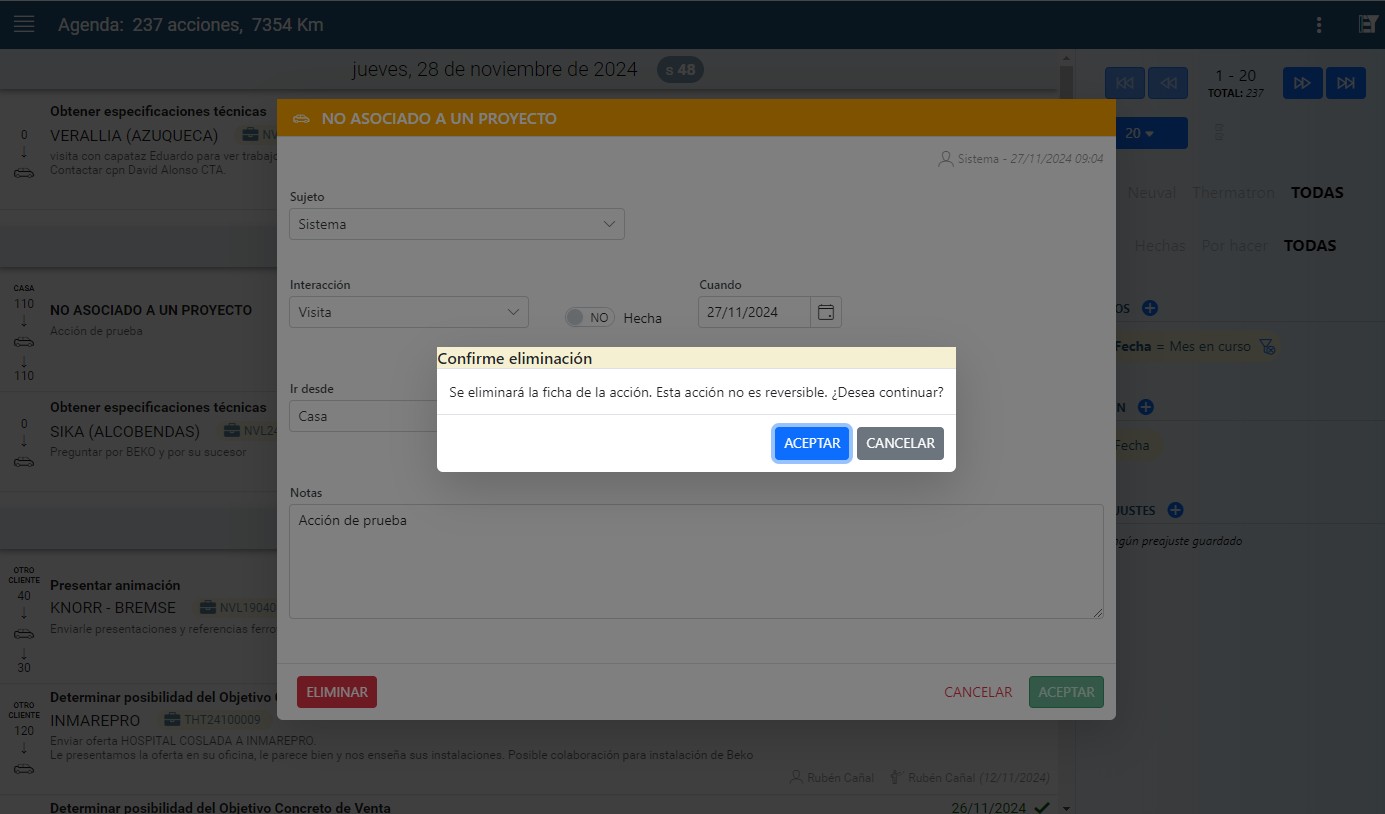The image size is (1385, 814).
Task: Remove the Fecha Mes en curso filter
Action: coord(1268,346)
